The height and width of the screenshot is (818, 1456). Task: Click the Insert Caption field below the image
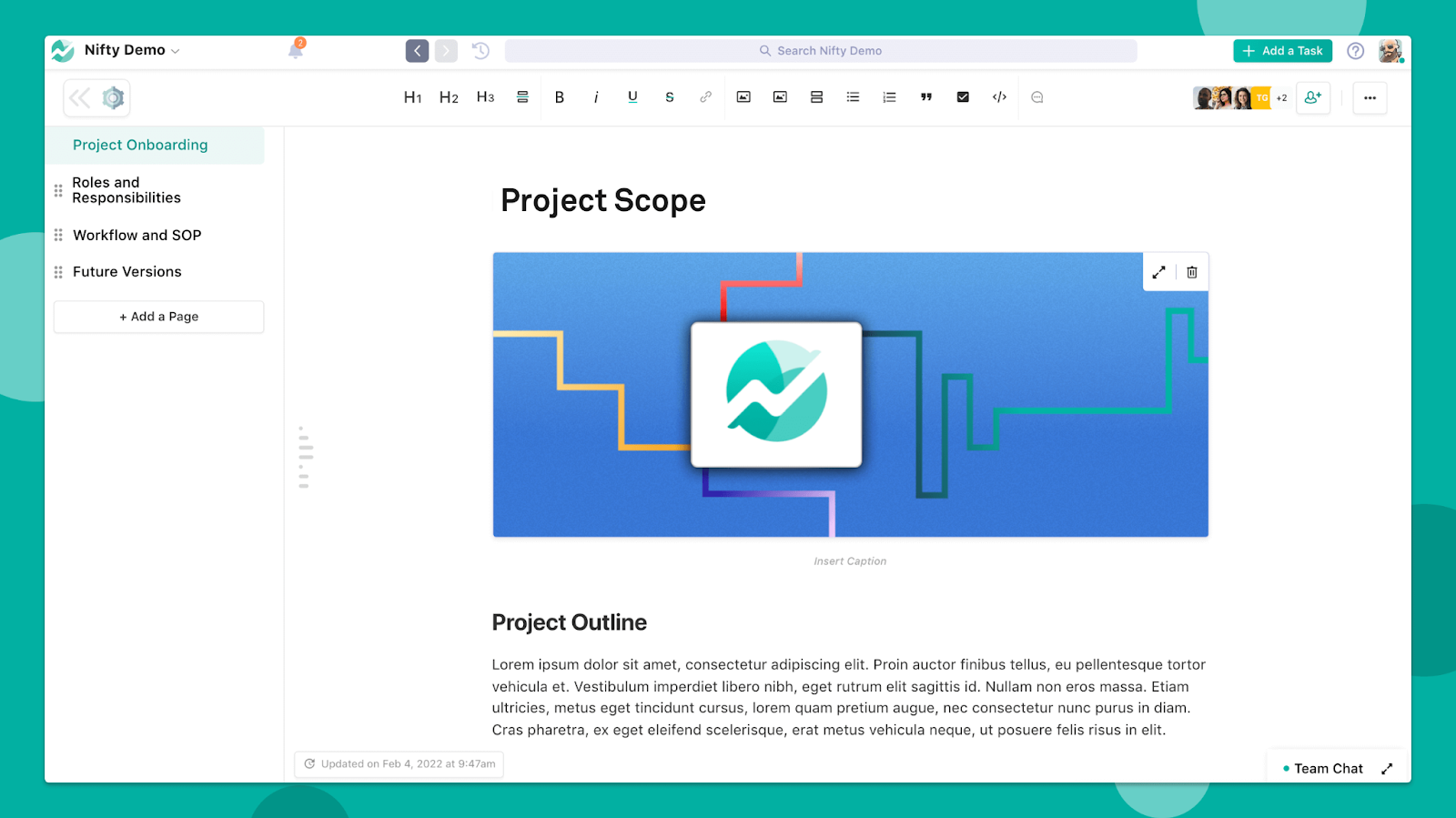click(850, 561)
